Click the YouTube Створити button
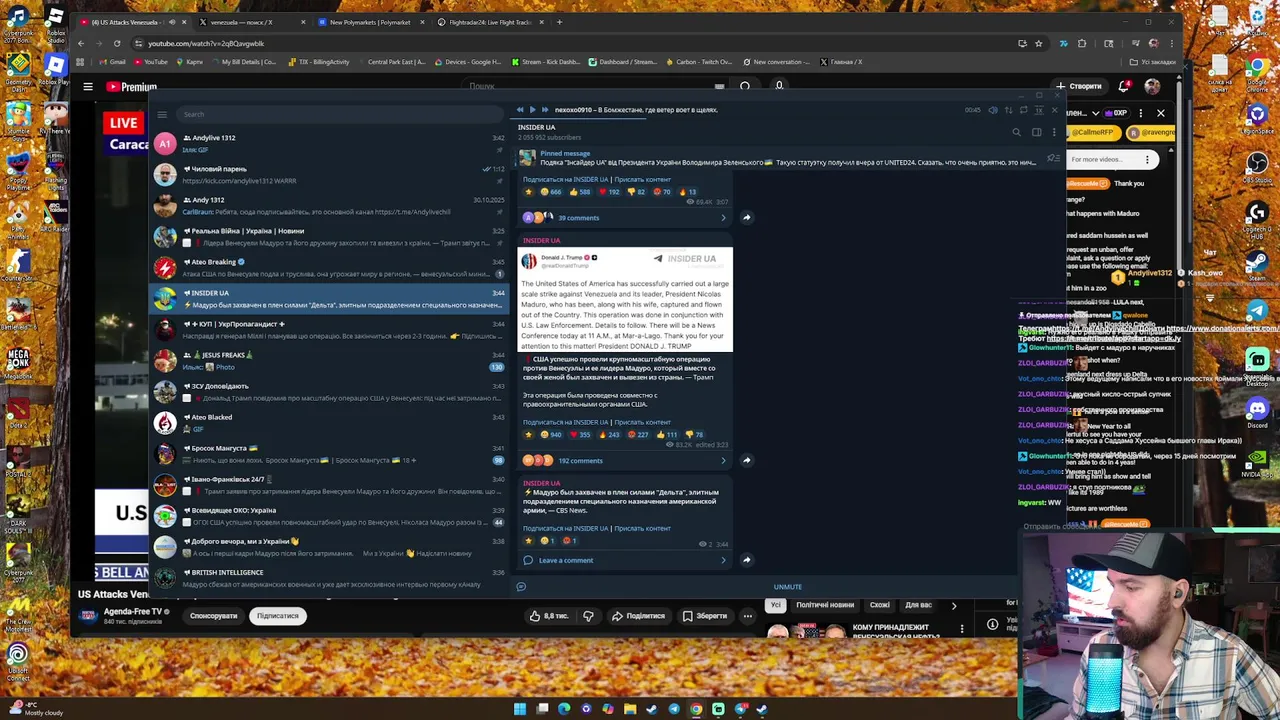The height and width of the screenshot is (720, 1280). pos(1079,87)
